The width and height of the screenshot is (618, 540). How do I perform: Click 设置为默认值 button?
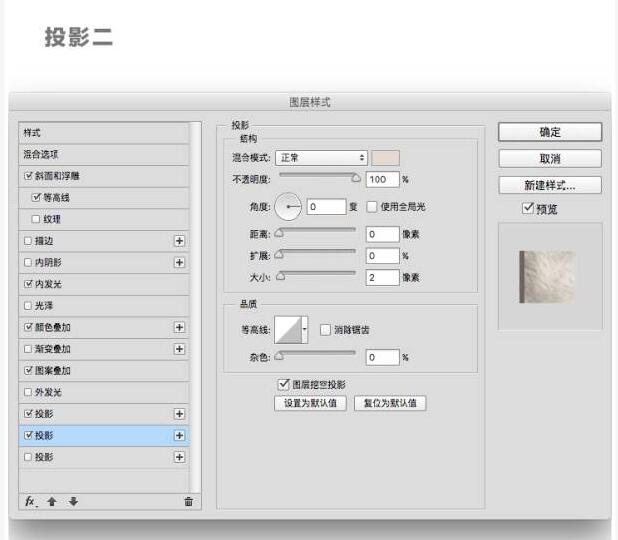click(310, 403)
